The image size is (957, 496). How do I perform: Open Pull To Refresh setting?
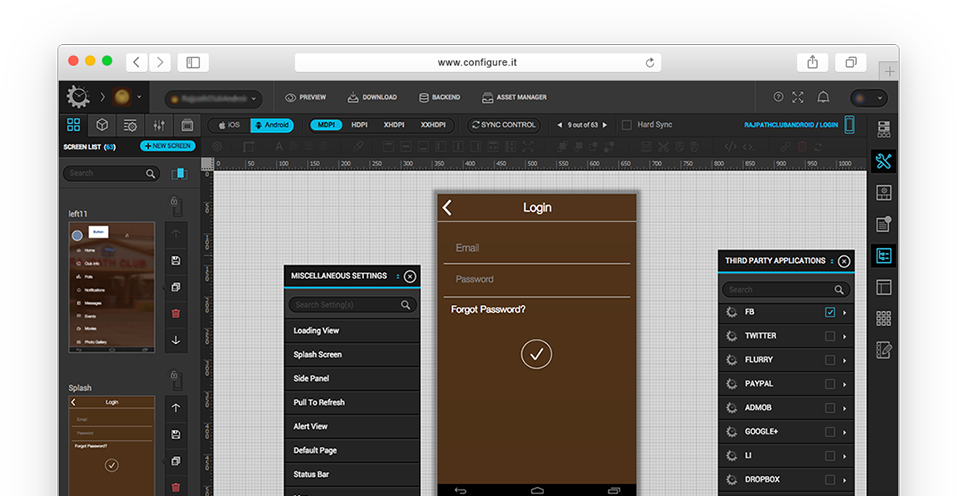point(352,403)
